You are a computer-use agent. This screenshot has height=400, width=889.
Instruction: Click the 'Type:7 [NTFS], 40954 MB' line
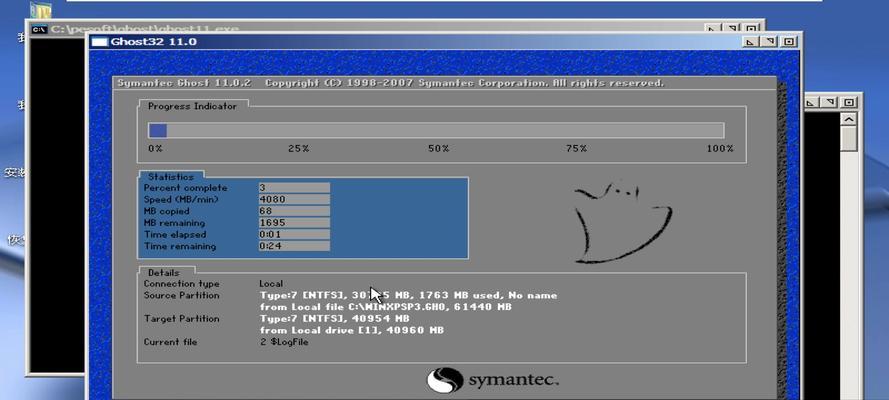335,318
